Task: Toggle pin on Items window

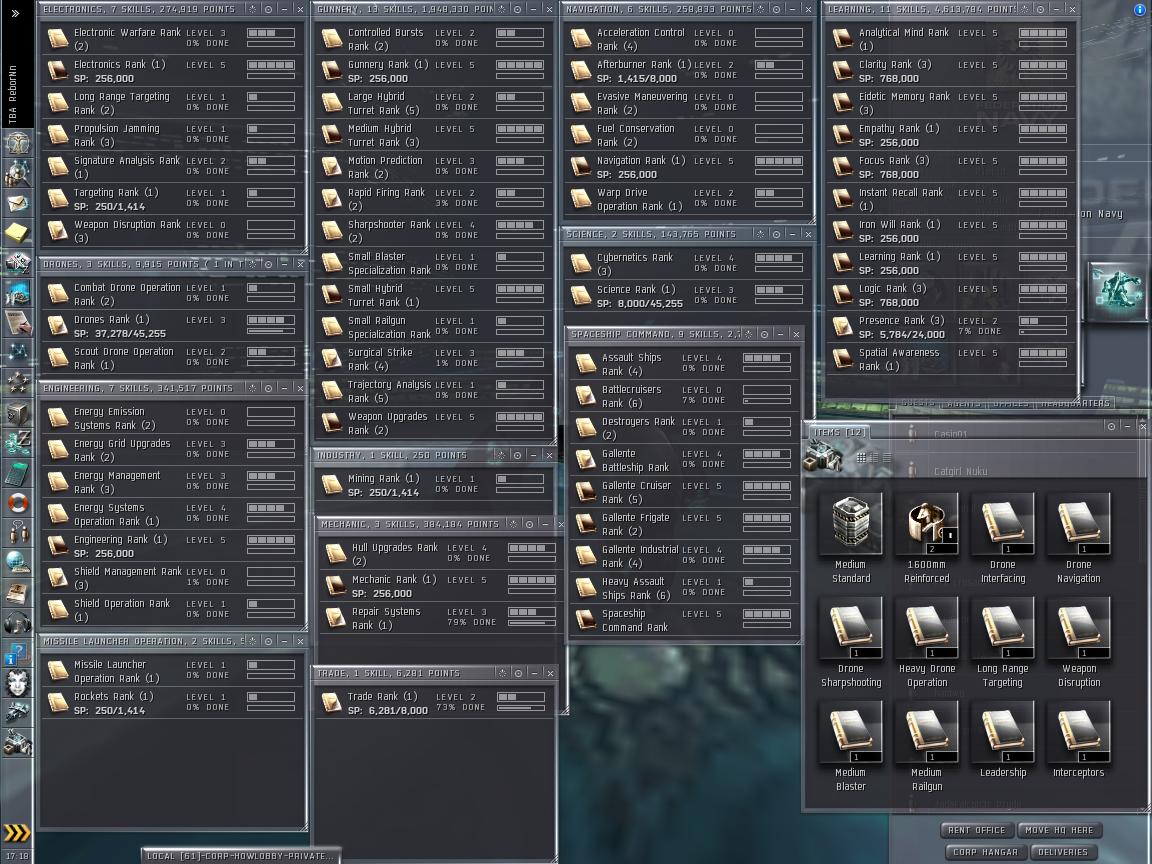Action: point(1111,426)
